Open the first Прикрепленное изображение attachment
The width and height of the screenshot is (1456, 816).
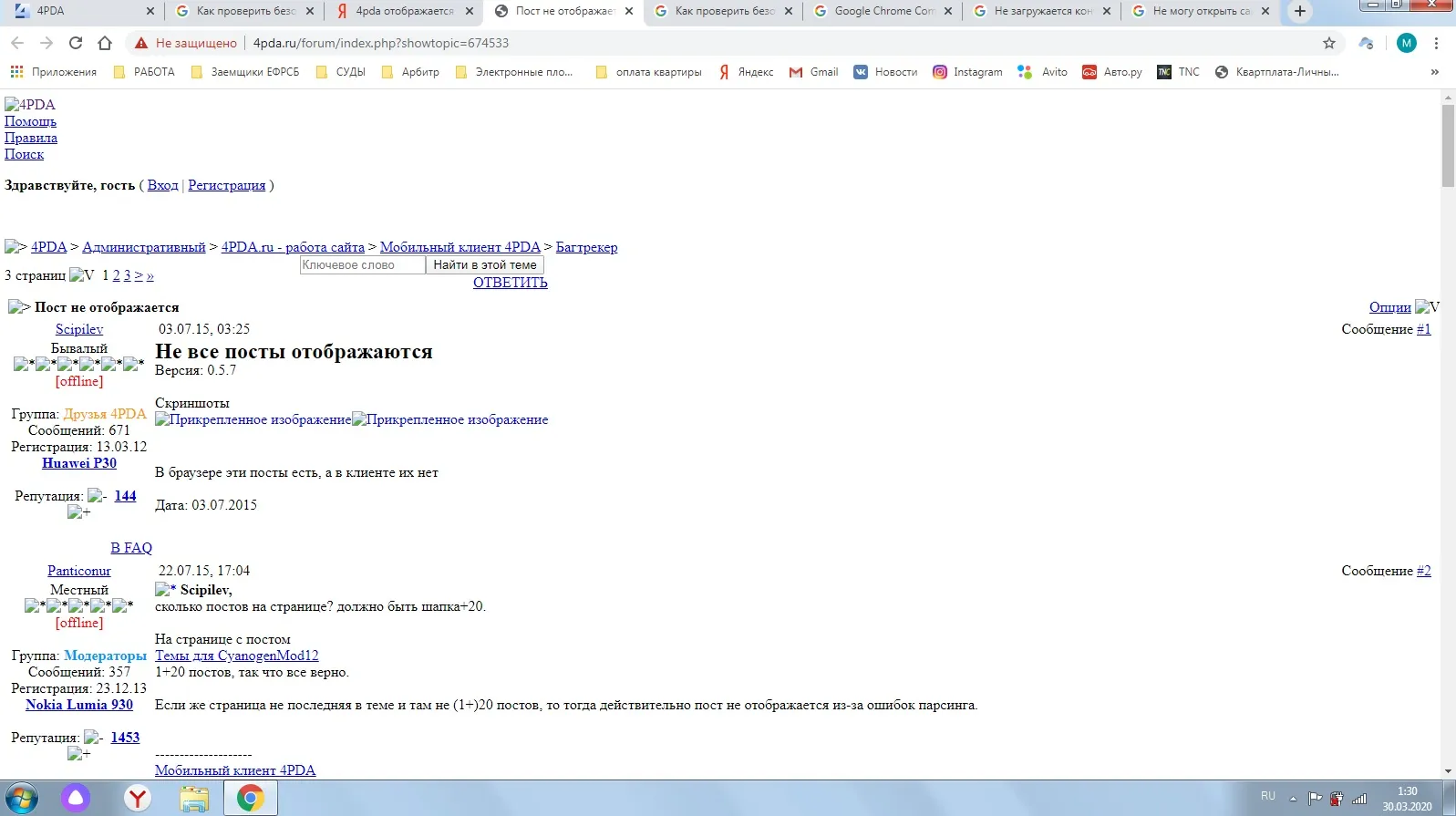(x=253, y=419)
